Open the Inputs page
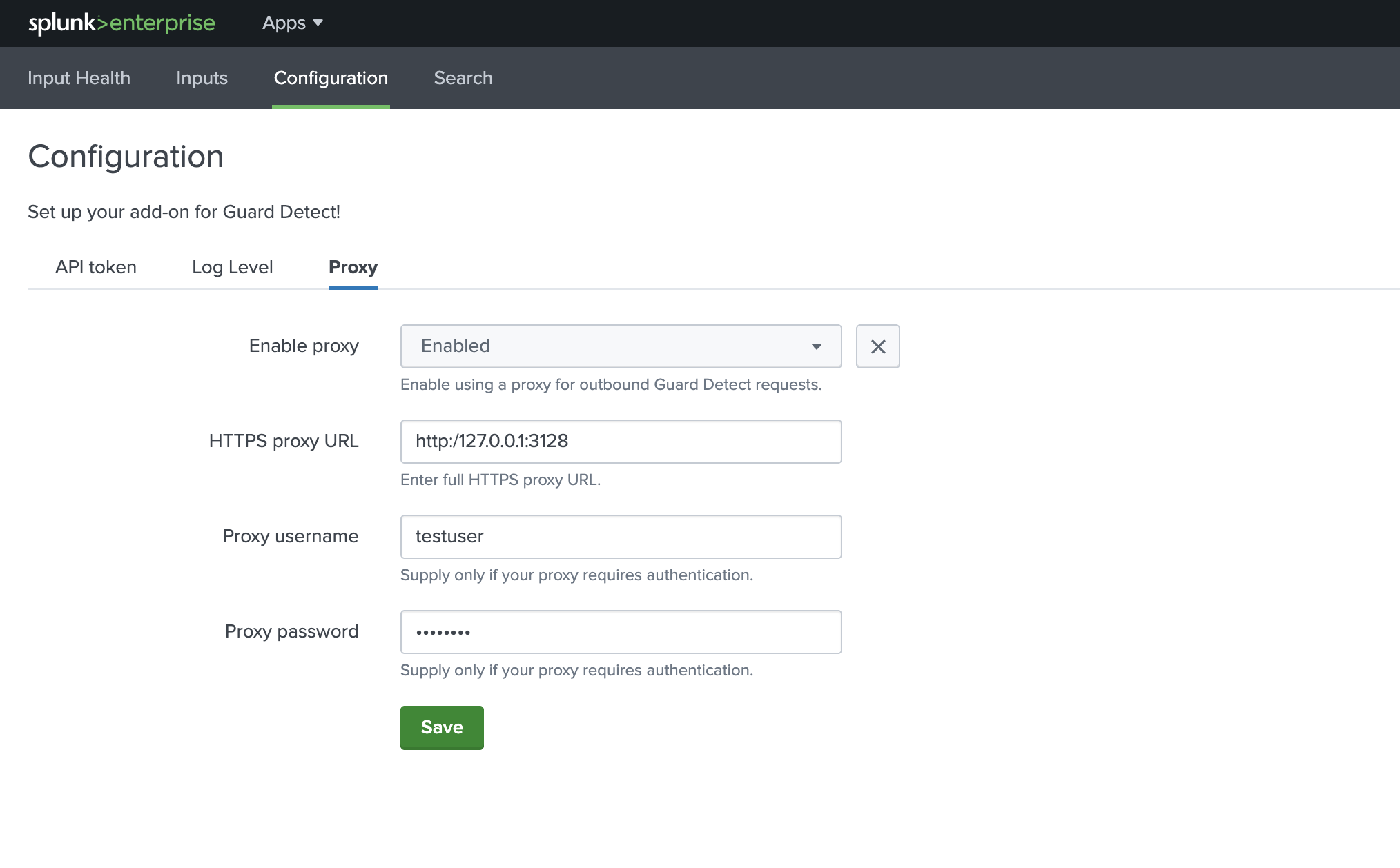 click(202, 78)
